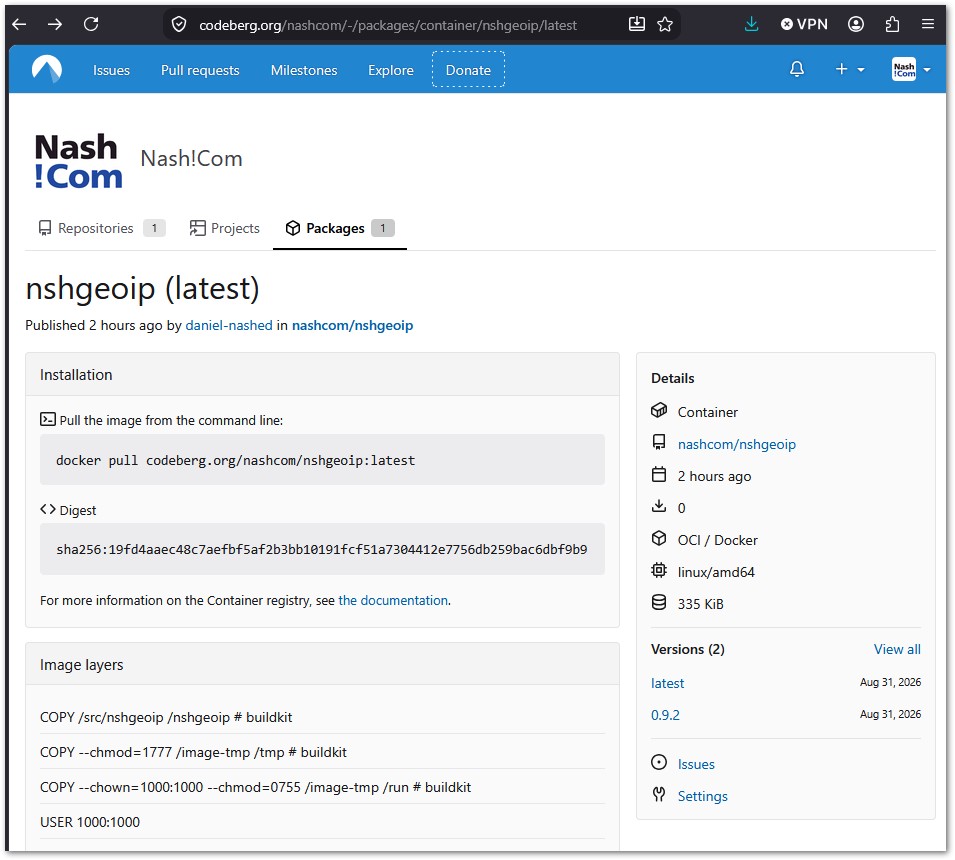Click the linux/amd64 chip icon
955x860 pixels.
[x=659, y=571]
